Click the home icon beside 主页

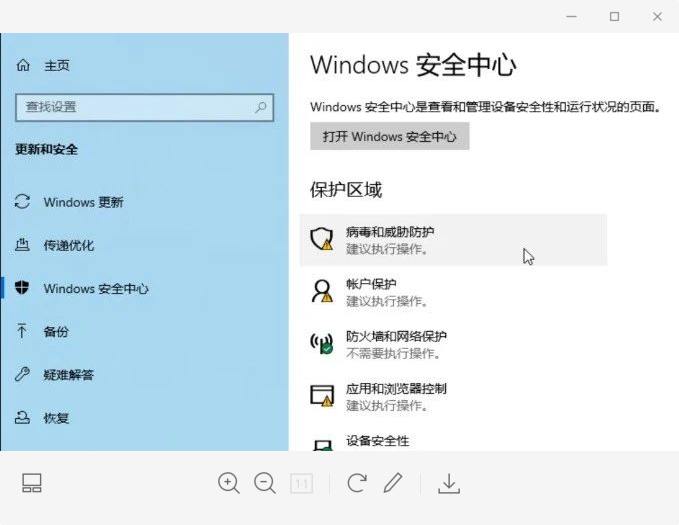23,65
